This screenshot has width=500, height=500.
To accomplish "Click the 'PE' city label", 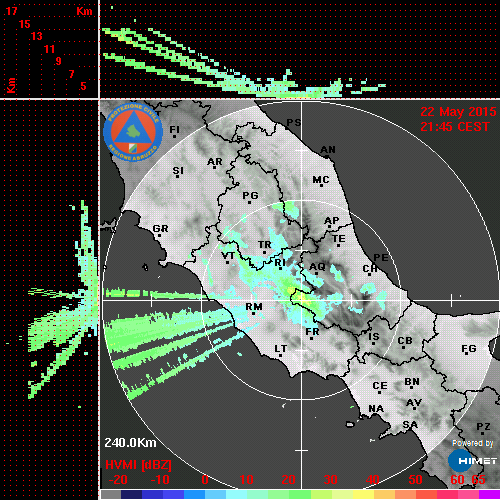I will point(381,258).
